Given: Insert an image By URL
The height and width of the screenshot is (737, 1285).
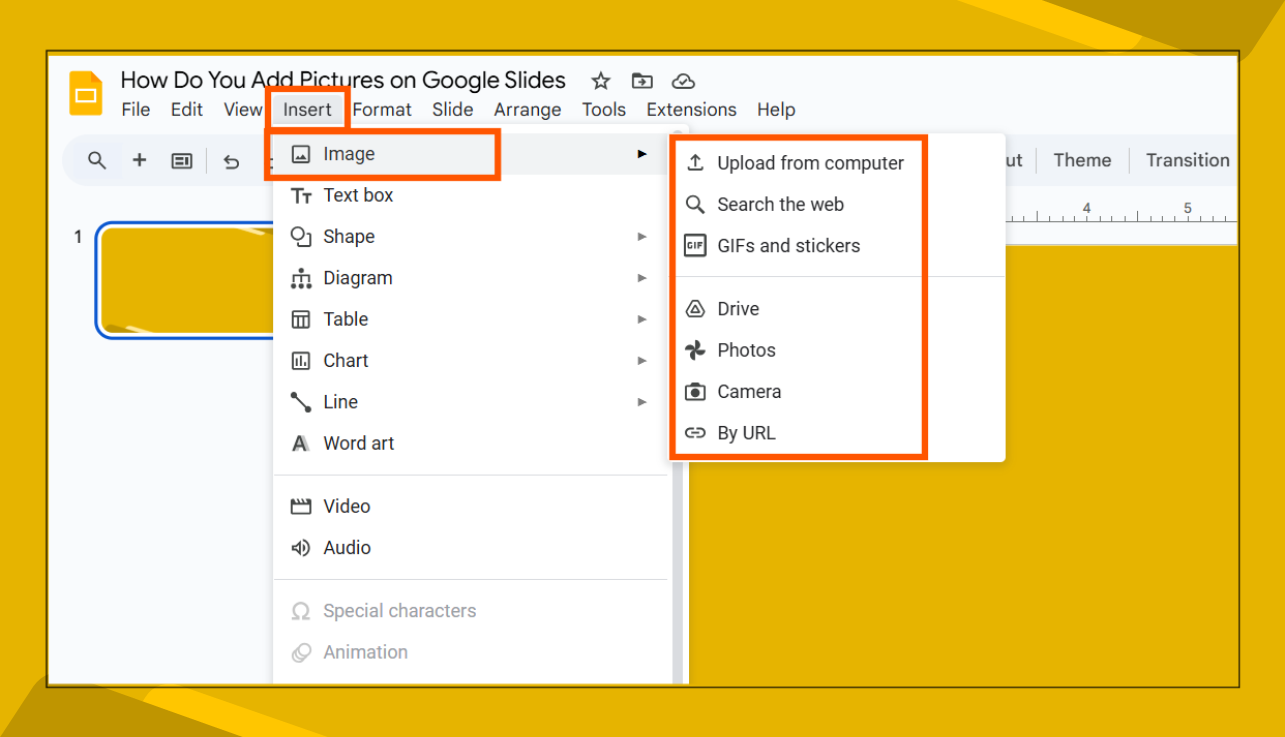Looking at the screenshot, I should click(x=747, y=432).
